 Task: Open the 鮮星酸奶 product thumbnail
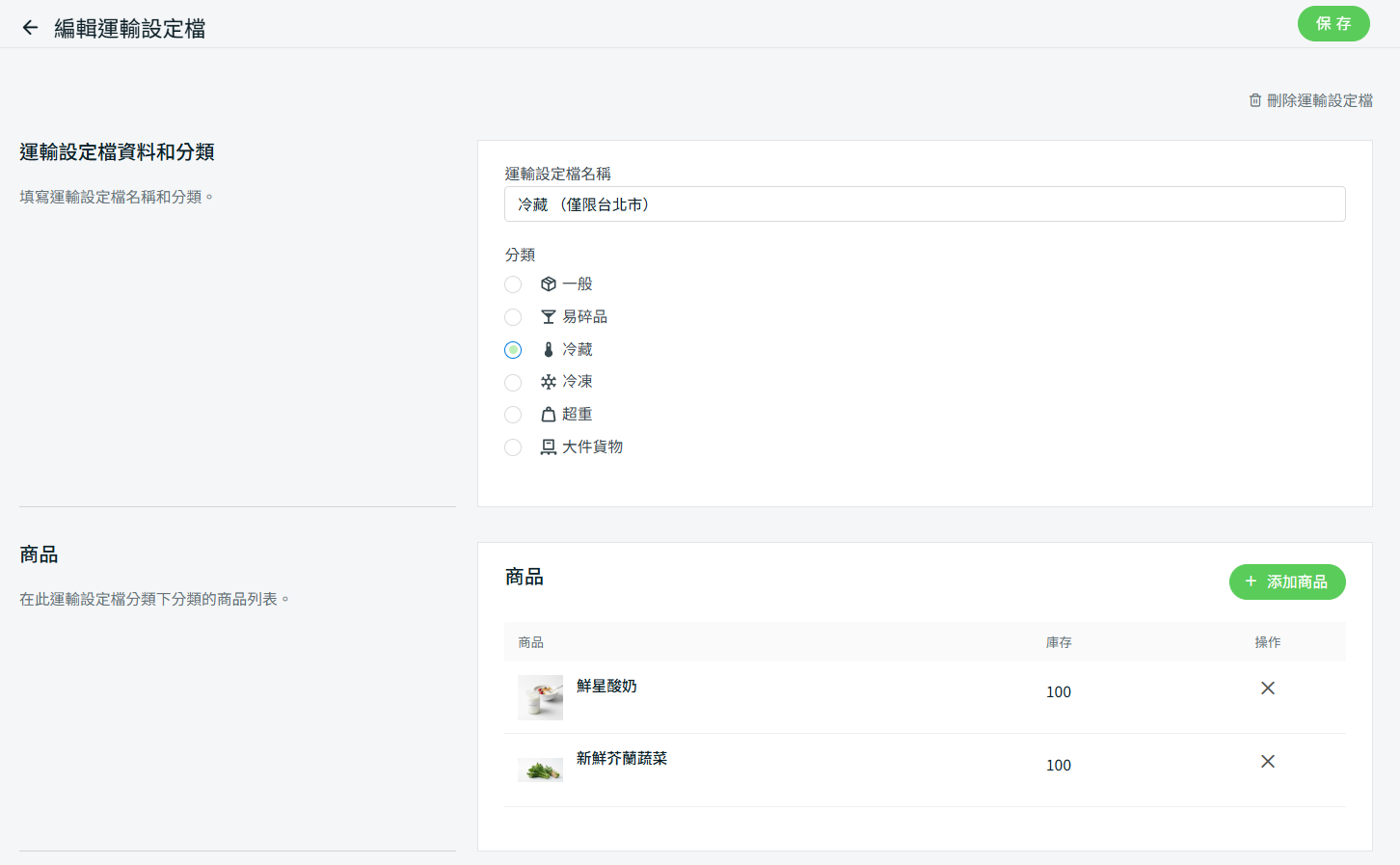tap(540, 697)
